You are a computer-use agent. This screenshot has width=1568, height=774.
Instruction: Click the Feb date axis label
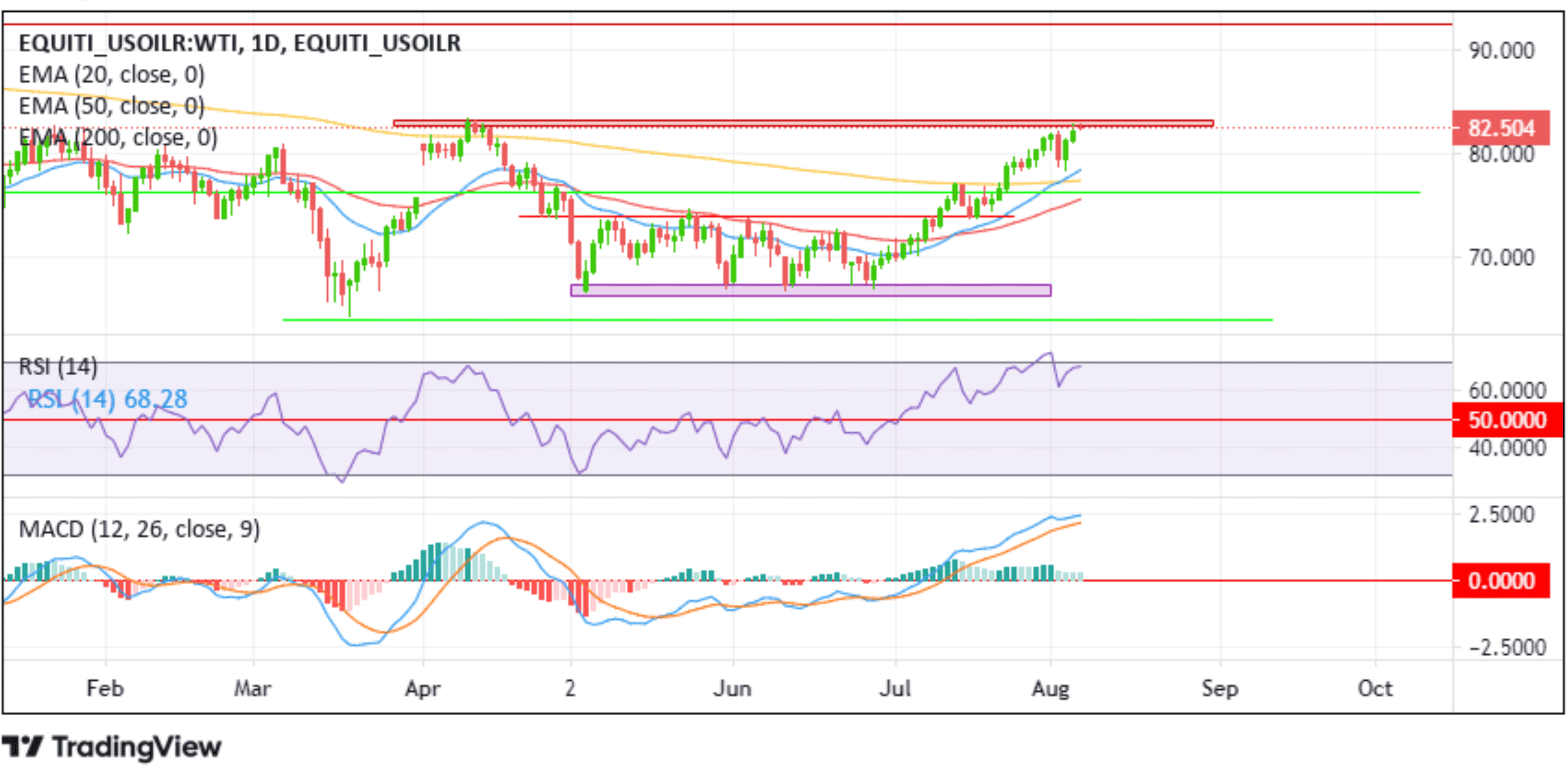[106, 689]
